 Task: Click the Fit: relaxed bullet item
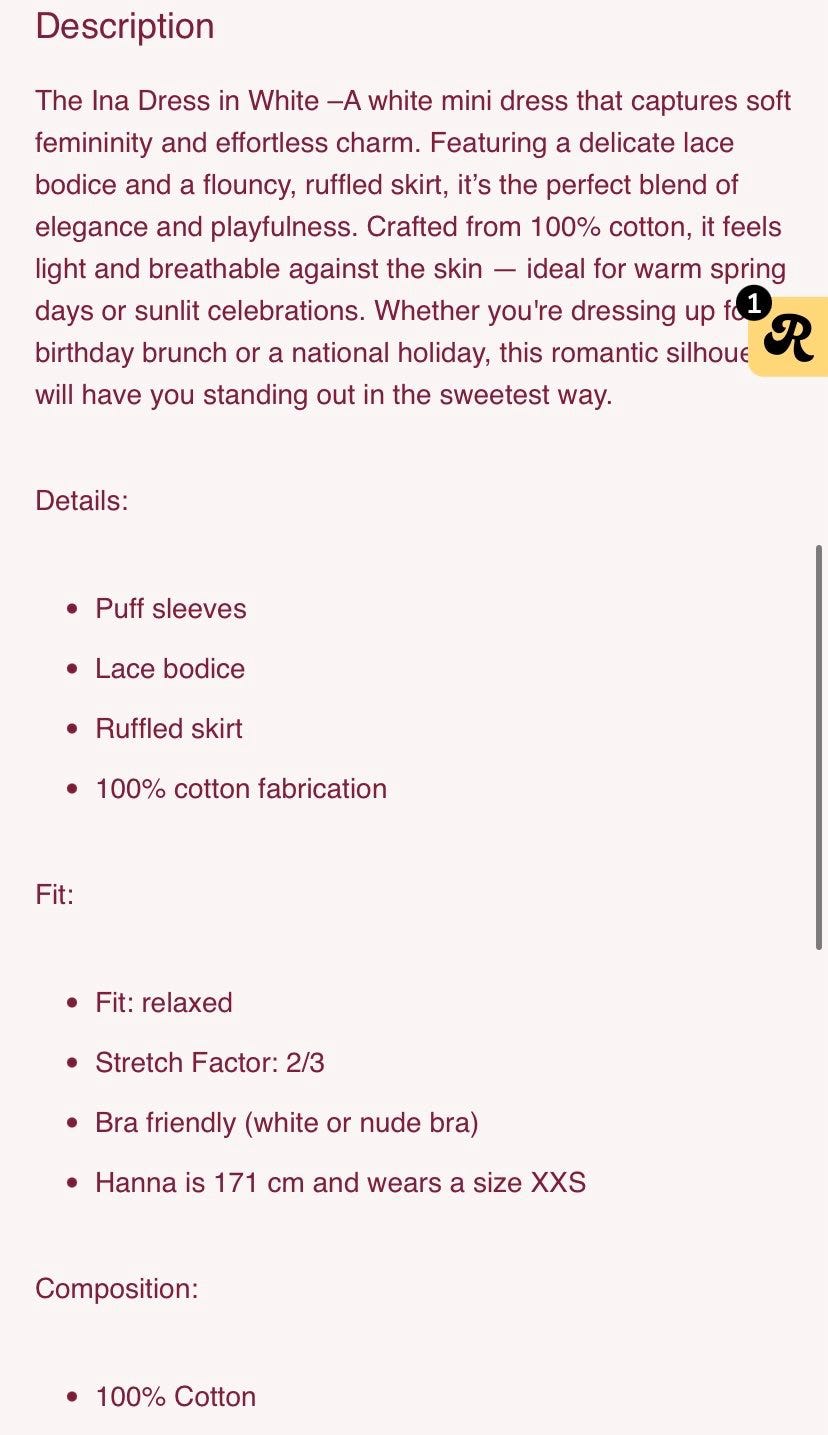[164, 1002]
